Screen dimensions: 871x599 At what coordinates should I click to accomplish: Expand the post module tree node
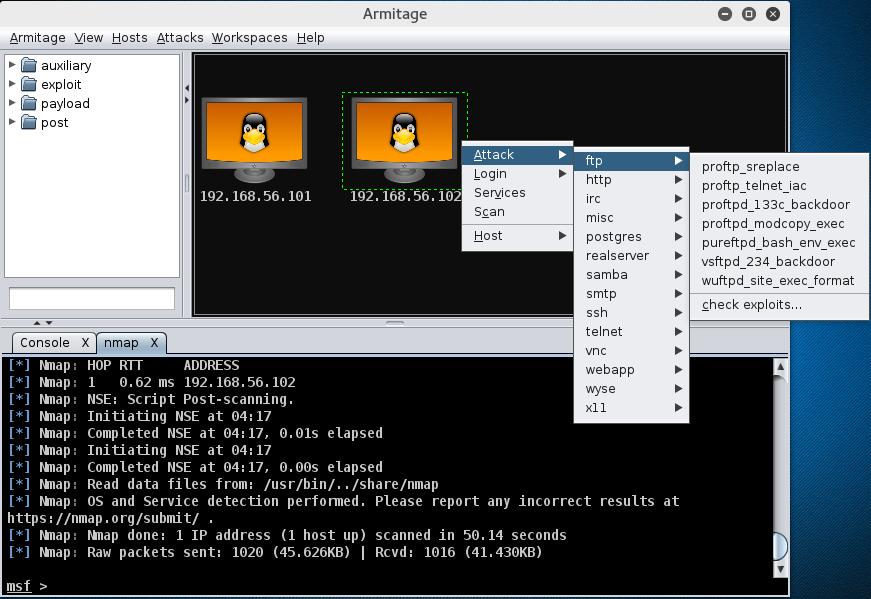tap(12, 122)
